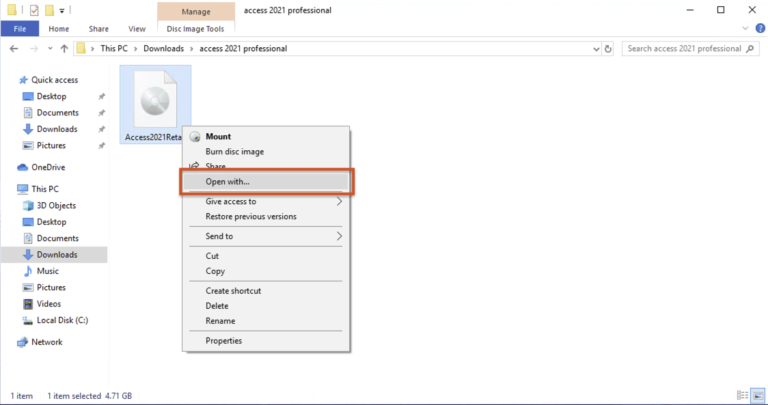Click the Forward navigation arrow
The width and height of the screenshot is (768, 405).
(34, 48)
